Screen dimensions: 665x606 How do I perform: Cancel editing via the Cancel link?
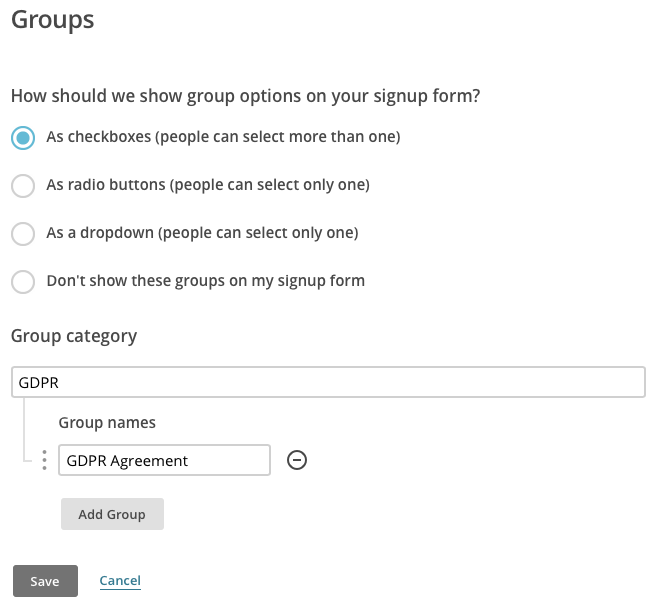pos(120,581)
